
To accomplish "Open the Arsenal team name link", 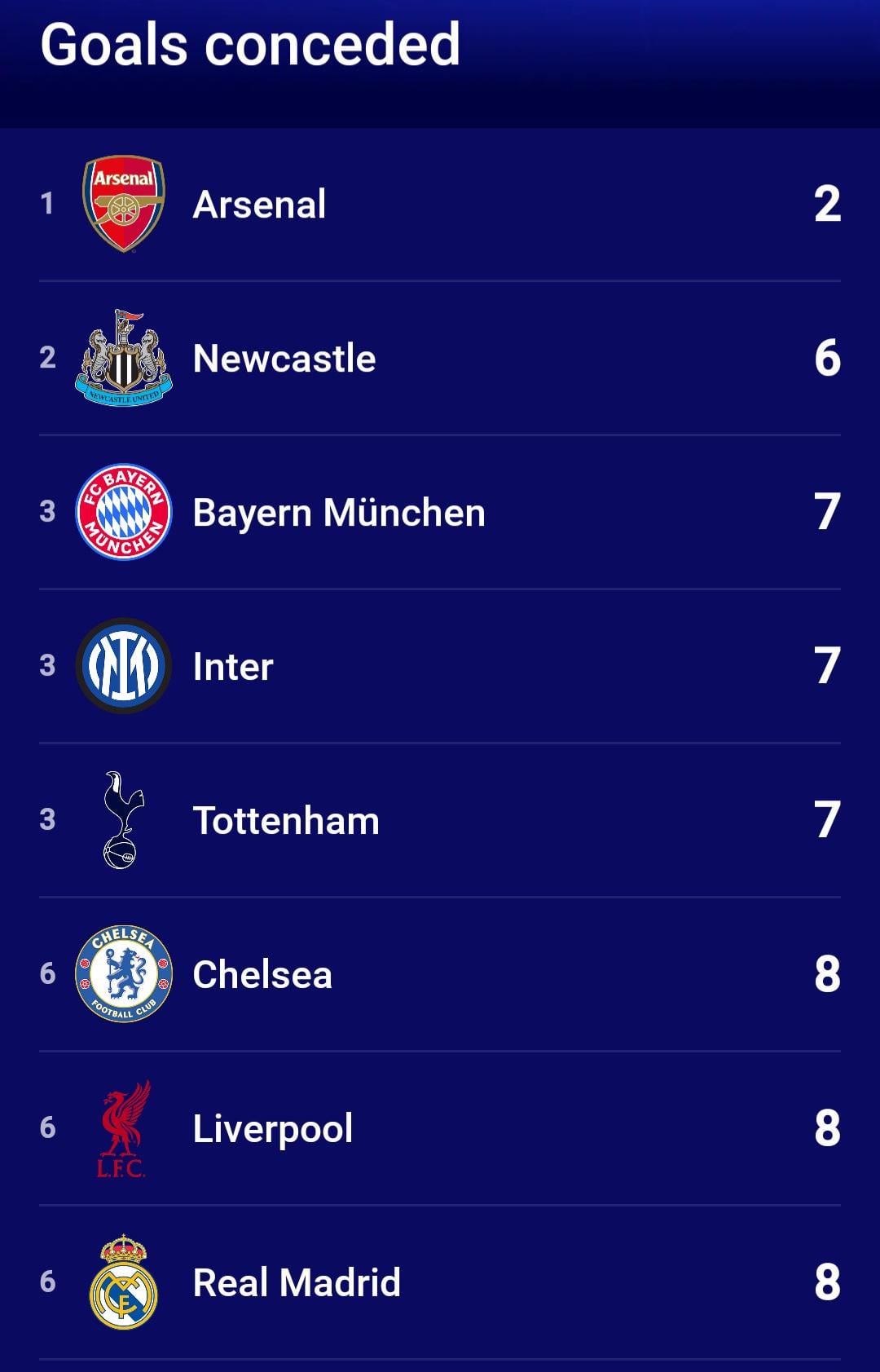I will coord(259,204).
